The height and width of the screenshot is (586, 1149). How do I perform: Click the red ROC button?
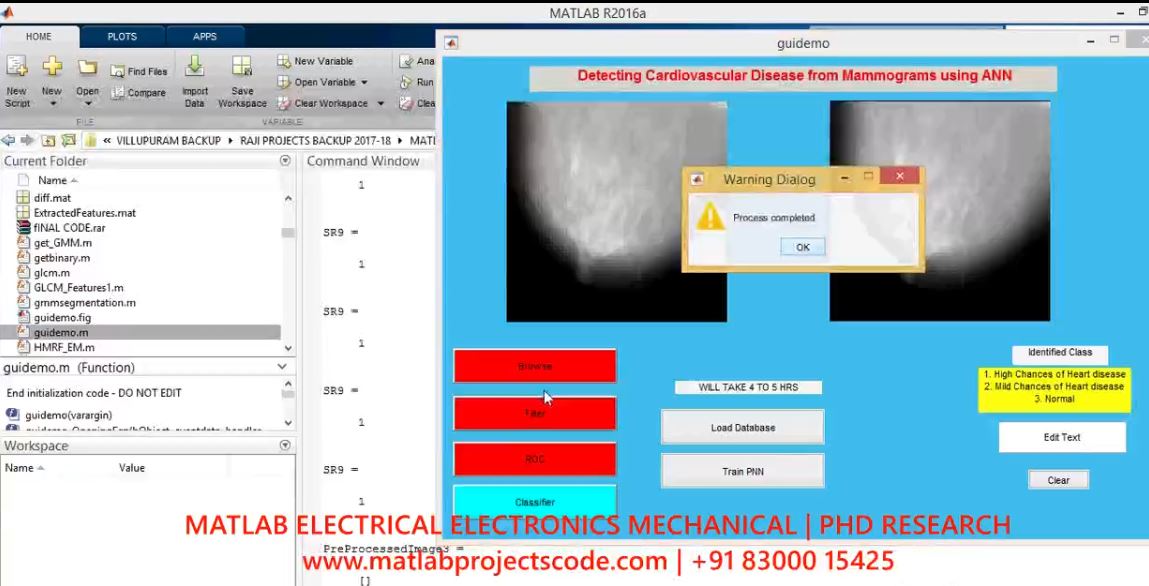535,459
